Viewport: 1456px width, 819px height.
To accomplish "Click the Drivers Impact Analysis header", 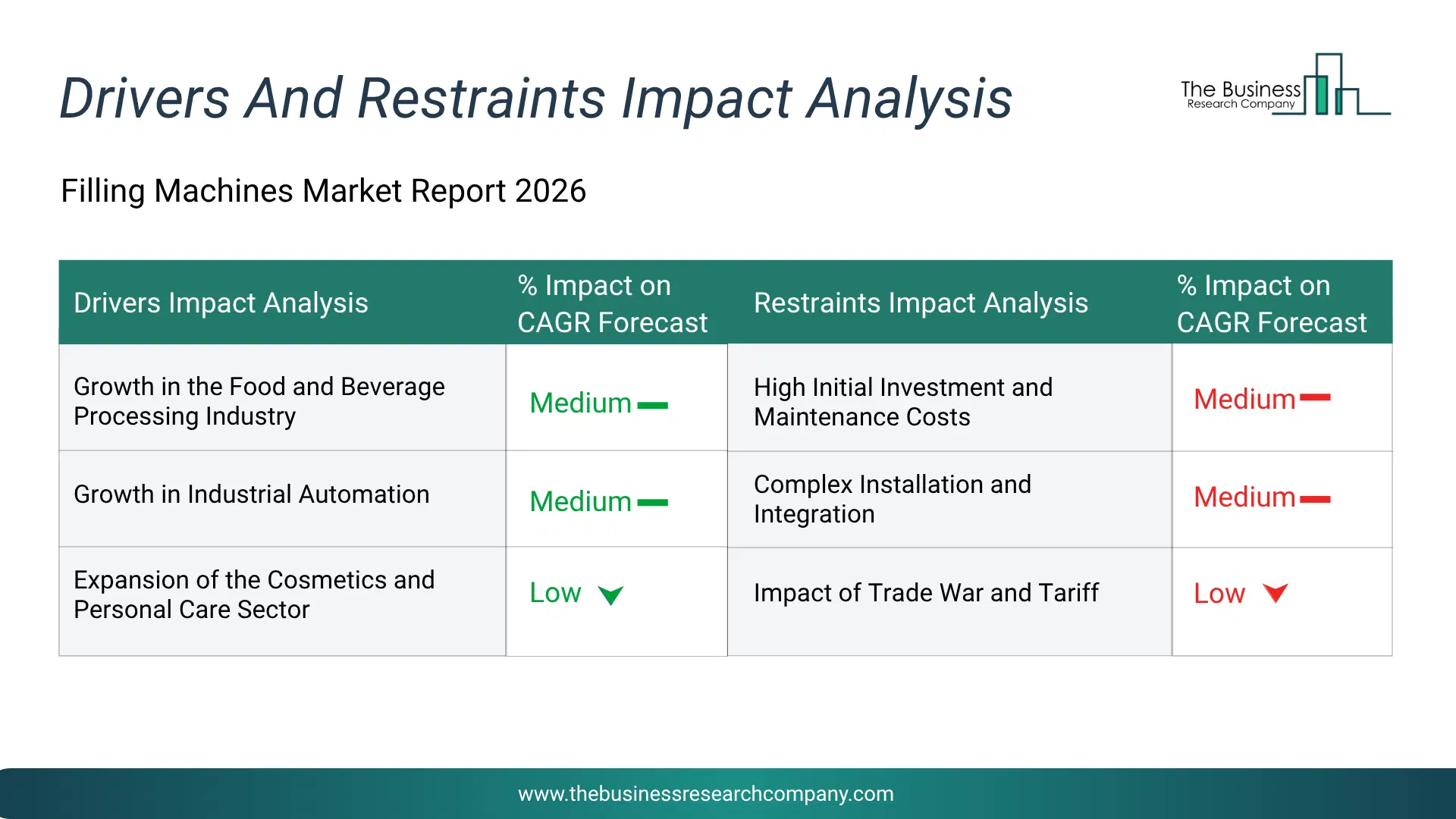I will [x=221, y=303].
